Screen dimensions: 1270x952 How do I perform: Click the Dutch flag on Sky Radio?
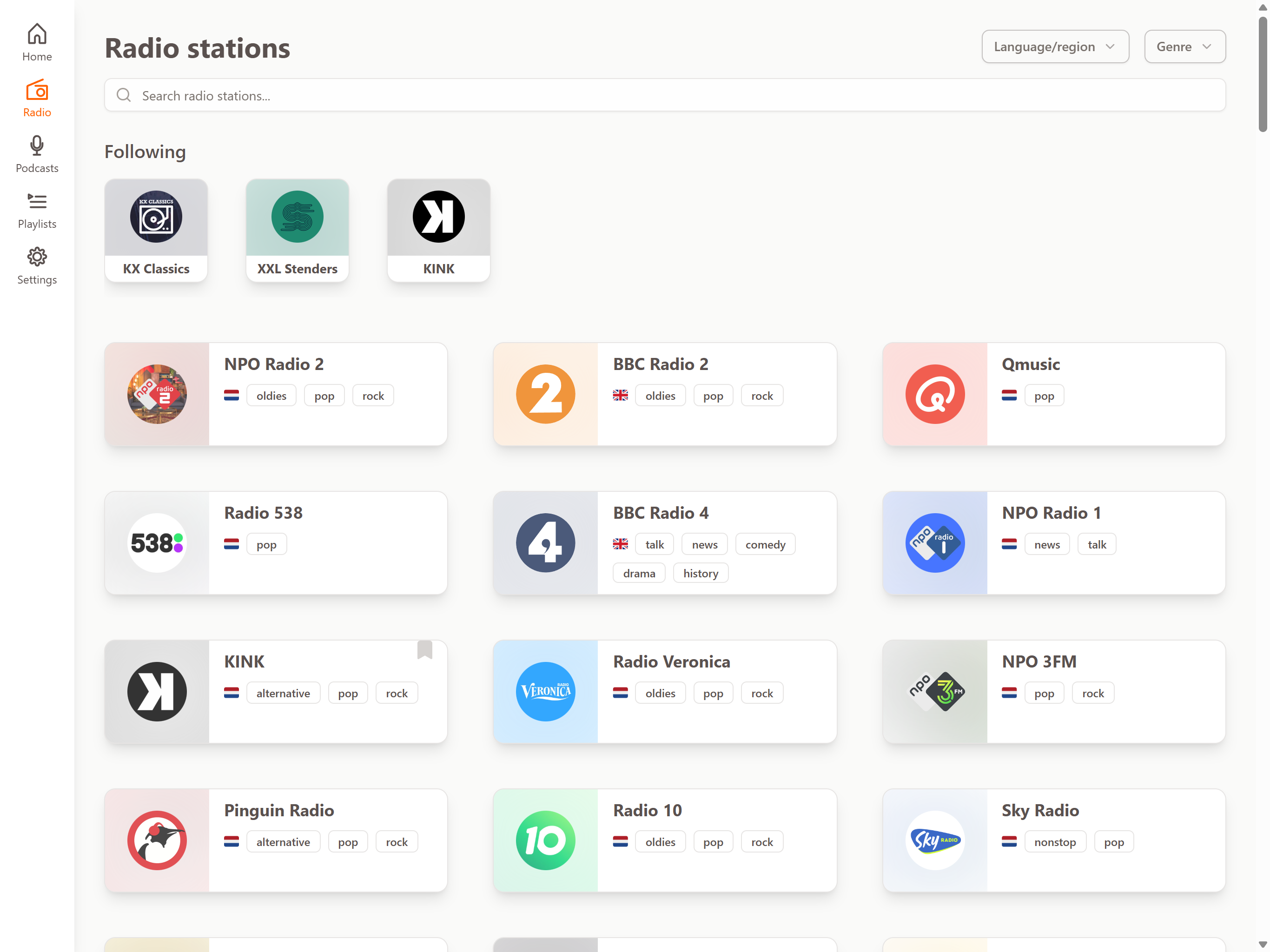pyautogui.click(x=1009, y=842)
